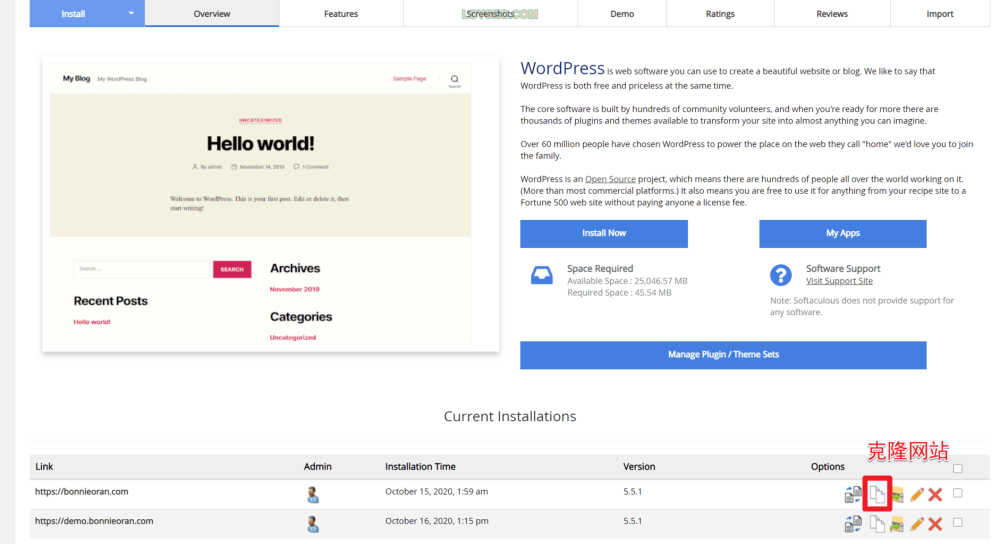Click the Current Installations heading
Screen dimensions: 1000x544
(510, 416)
